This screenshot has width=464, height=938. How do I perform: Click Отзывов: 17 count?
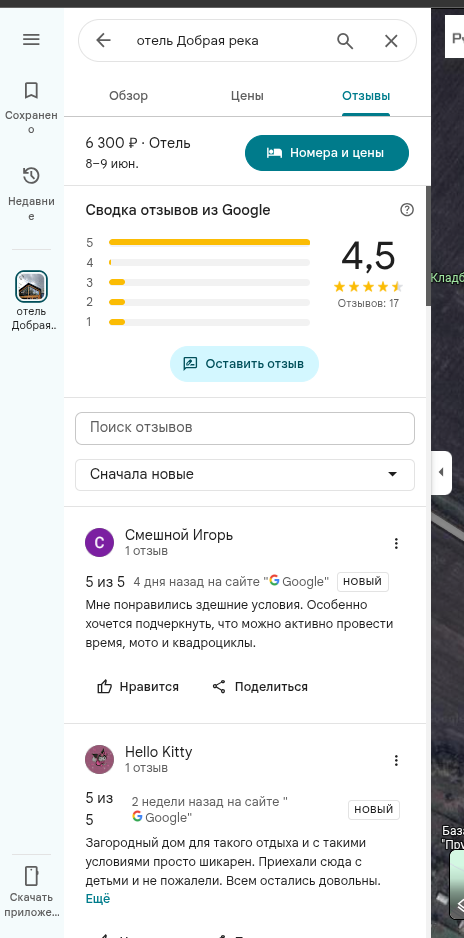(368, 303)
